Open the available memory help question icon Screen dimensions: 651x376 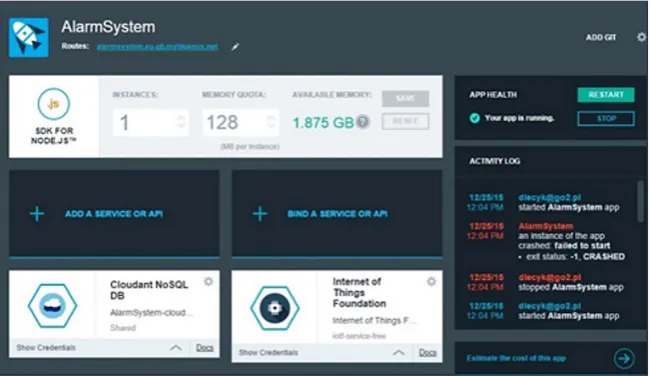click(x=363, y=122)
